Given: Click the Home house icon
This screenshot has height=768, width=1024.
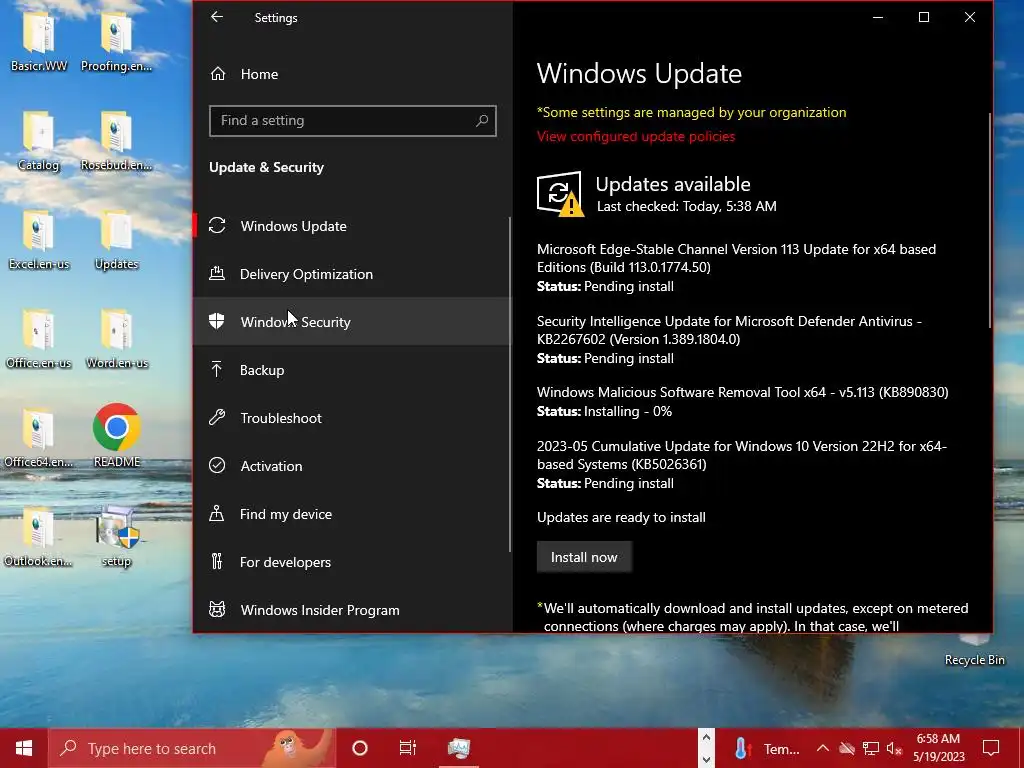Looking at the screenshot, I should [218, 74].
